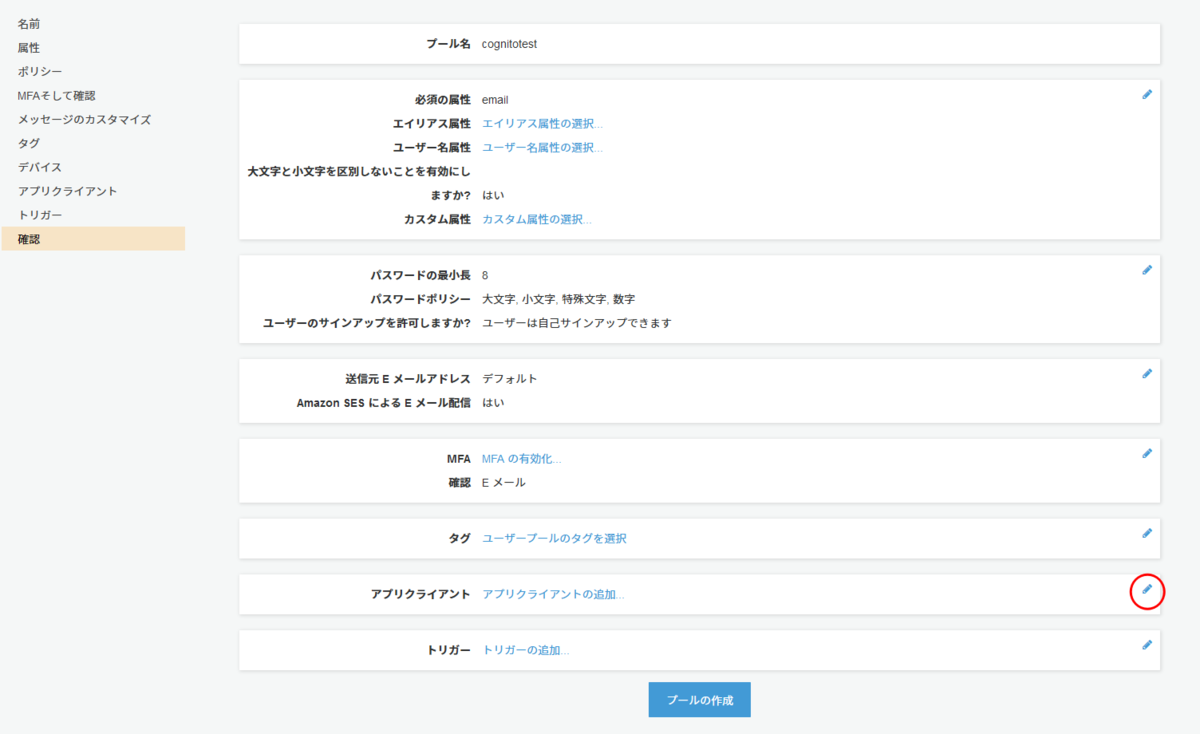
Task: Open tag settings with the pencil icon
Action: click(1146, 533)
